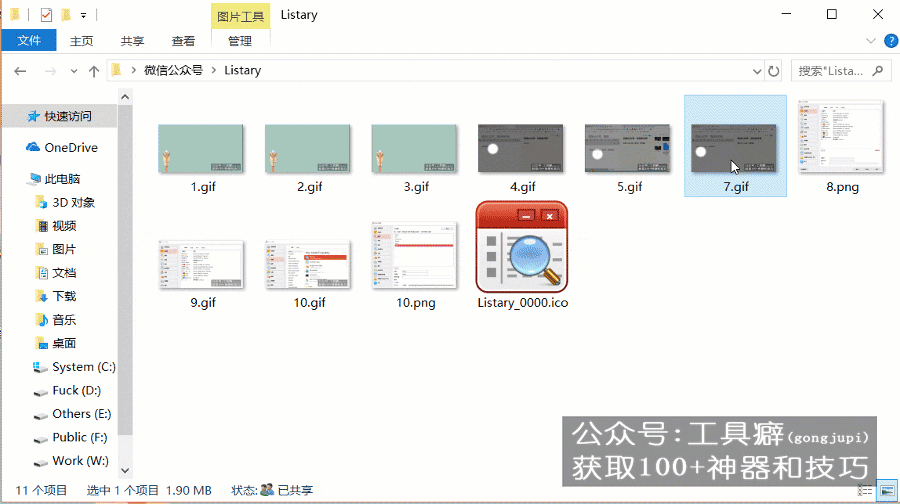Click the search magnifier icon
Screen dimensions: 900x504
878,71
